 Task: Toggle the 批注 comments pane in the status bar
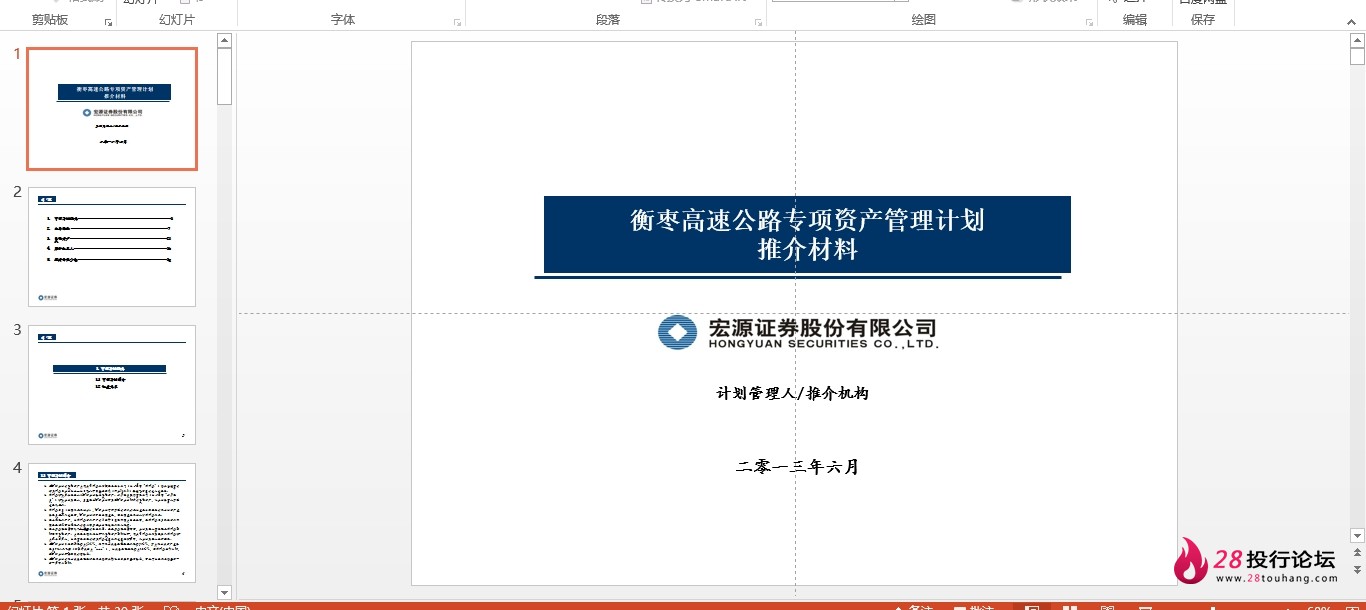(x=974, y=606)
